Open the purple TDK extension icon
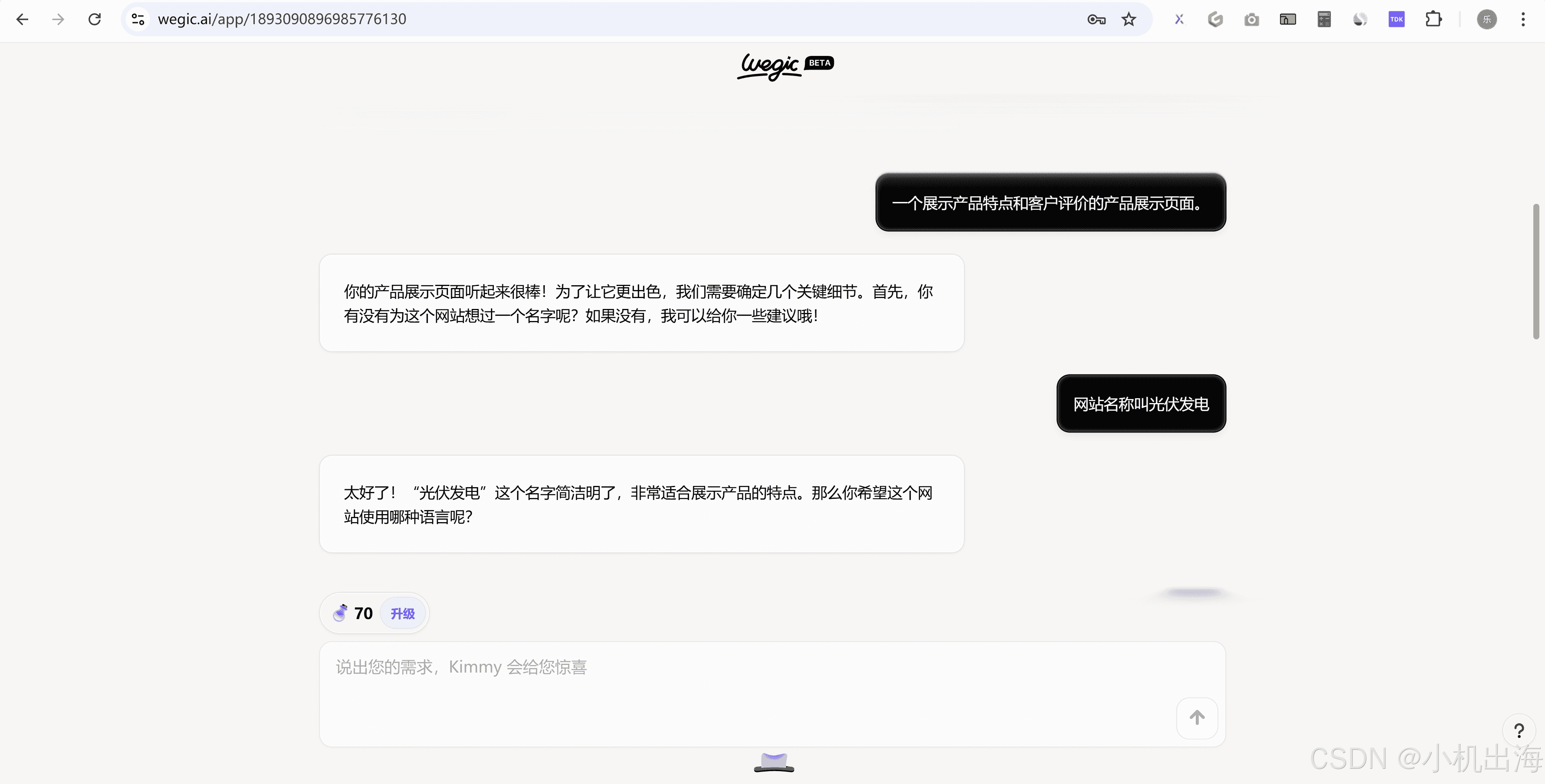The width and height of the screenshot is (1545, 784). pyautogui.click(x=1397, y=19)
